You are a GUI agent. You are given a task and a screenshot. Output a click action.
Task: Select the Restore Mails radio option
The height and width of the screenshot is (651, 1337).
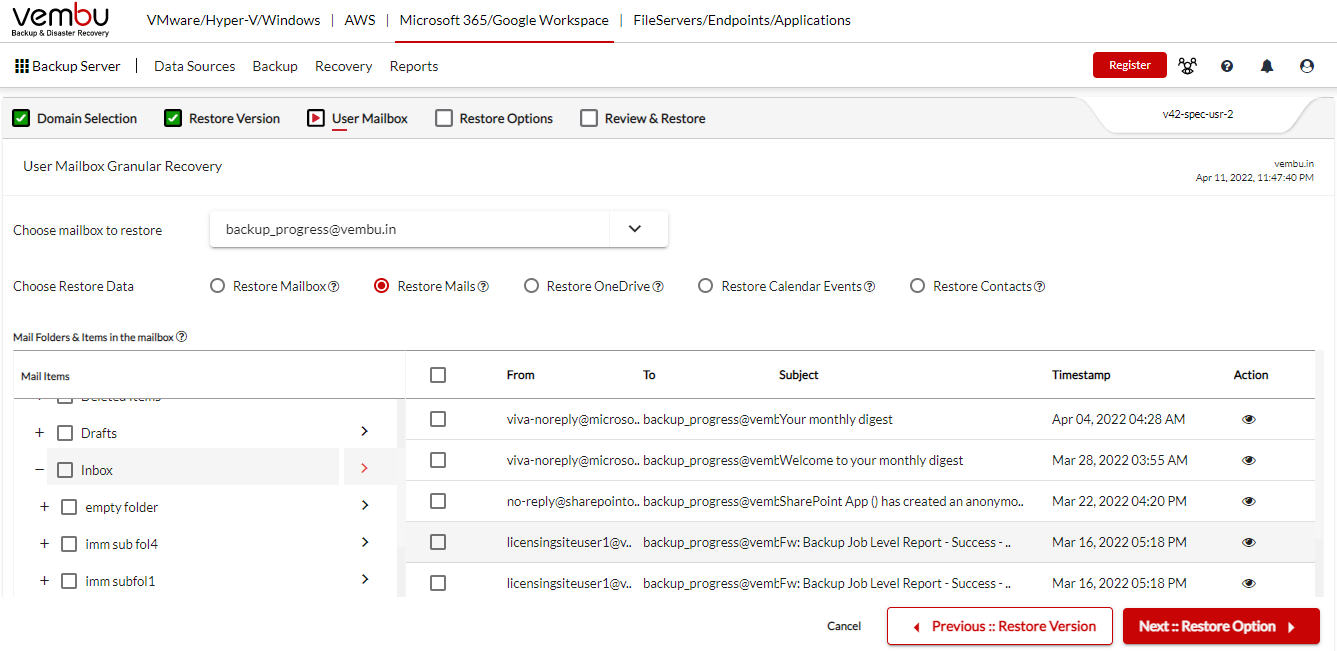[381, 286]
